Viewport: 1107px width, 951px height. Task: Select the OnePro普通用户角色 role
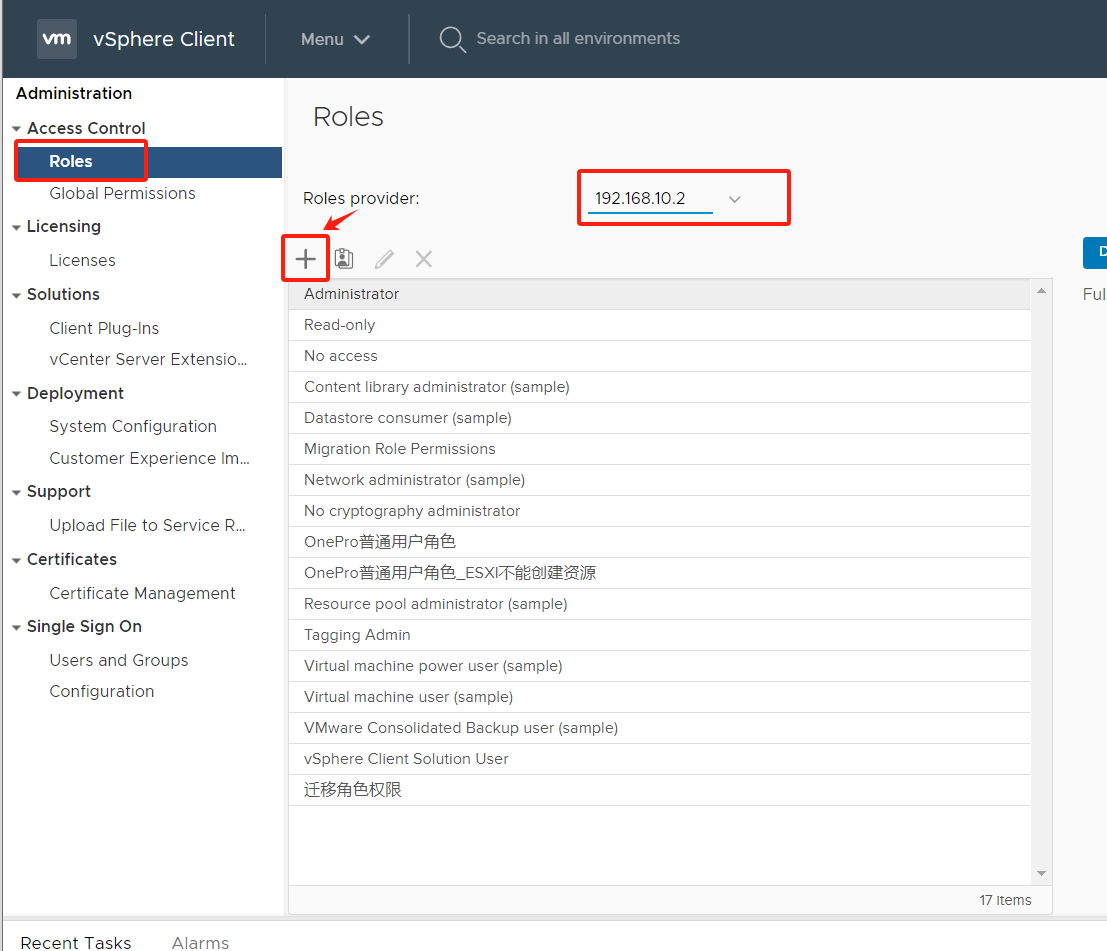659,542
